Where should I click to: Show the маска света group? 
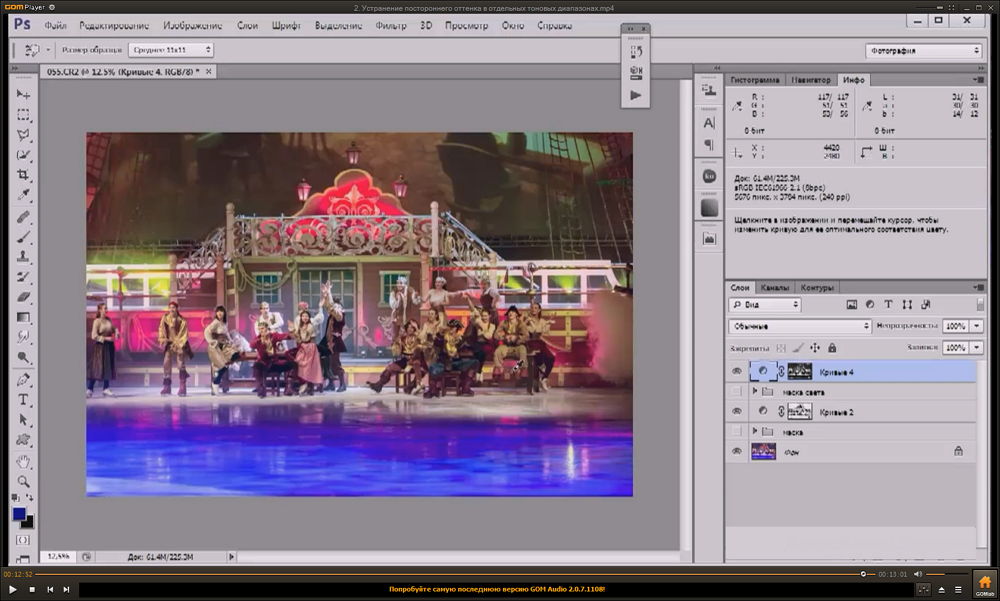tap(737, 392)
